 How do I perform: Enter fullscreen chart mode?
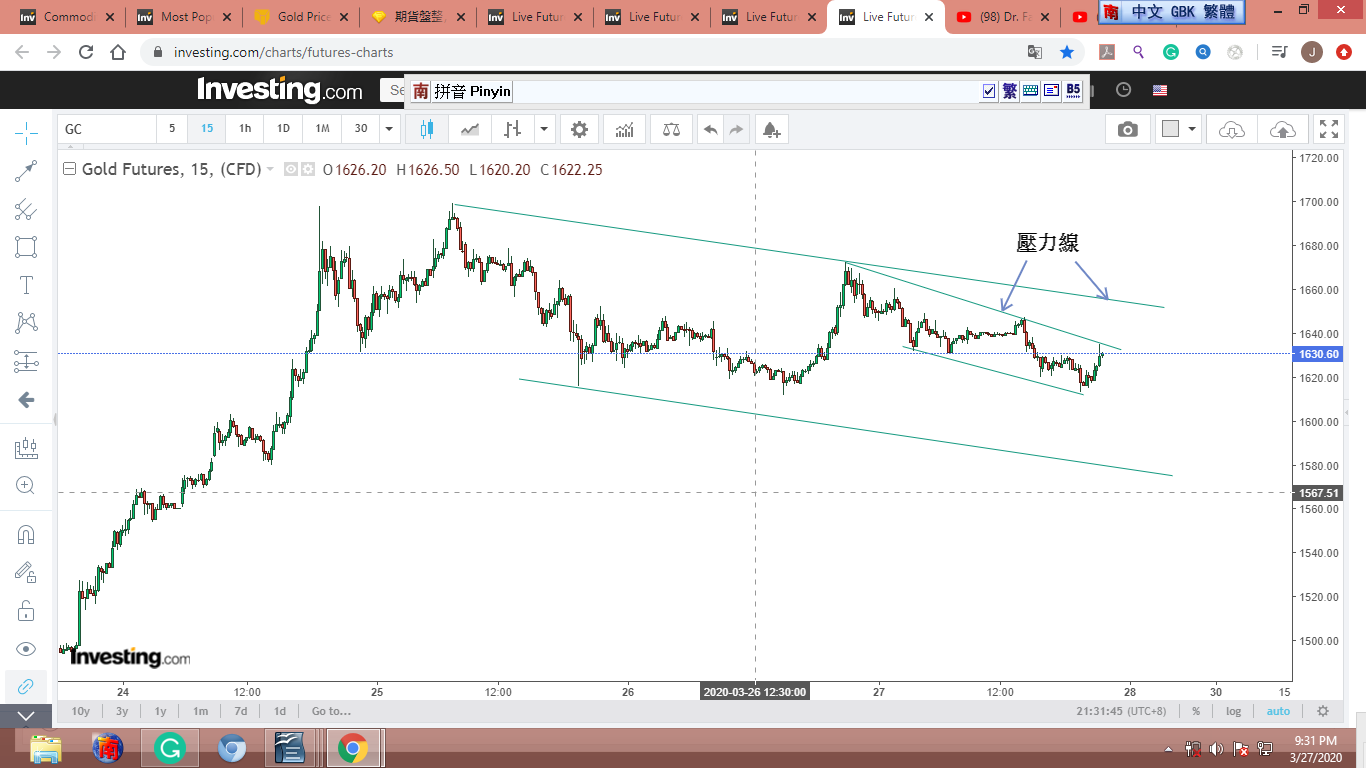pyautogui.click(x=1328, y=129)
